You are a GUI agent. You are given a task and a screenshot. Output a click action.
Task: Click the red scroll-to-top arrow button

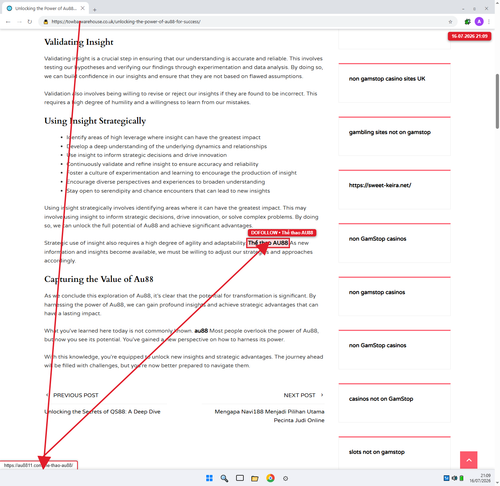[469, 460]
